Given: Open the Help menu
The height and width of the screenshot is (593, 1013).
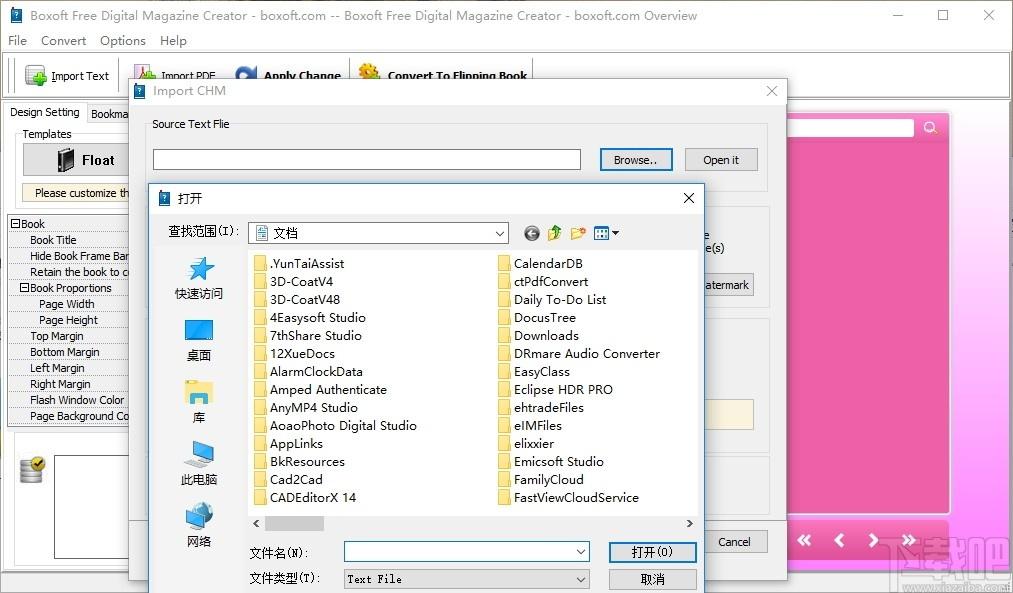Looking at the screenshot, I should click(x=173, y=41).
